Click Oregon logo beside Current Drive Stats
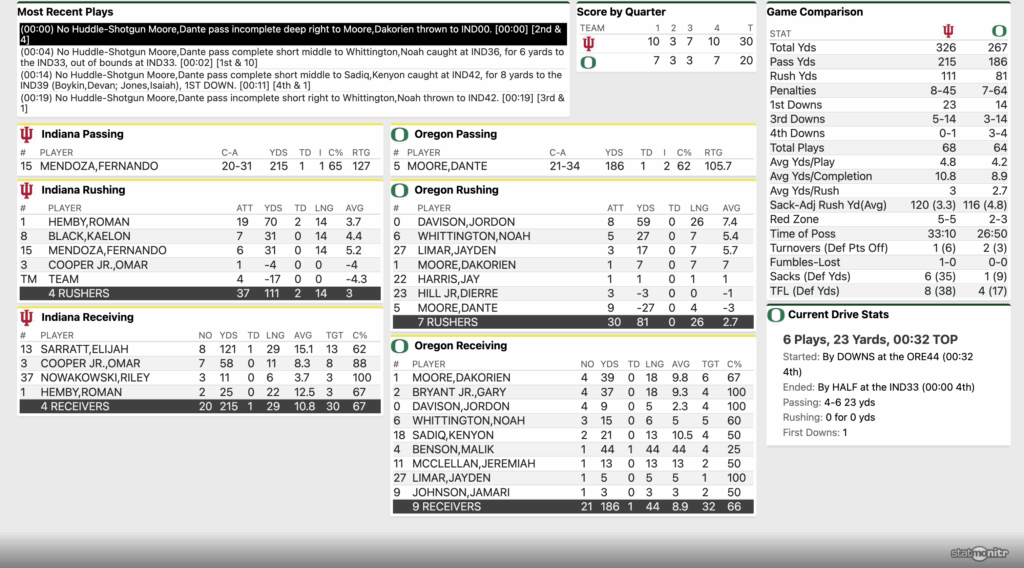Screen dimensions: 1024x568 tap(776, 315)
